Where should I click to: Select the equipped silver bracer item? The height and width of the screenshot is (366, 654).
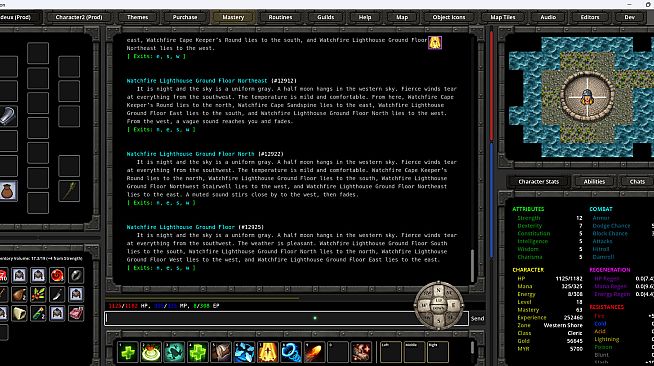(8, 116)
